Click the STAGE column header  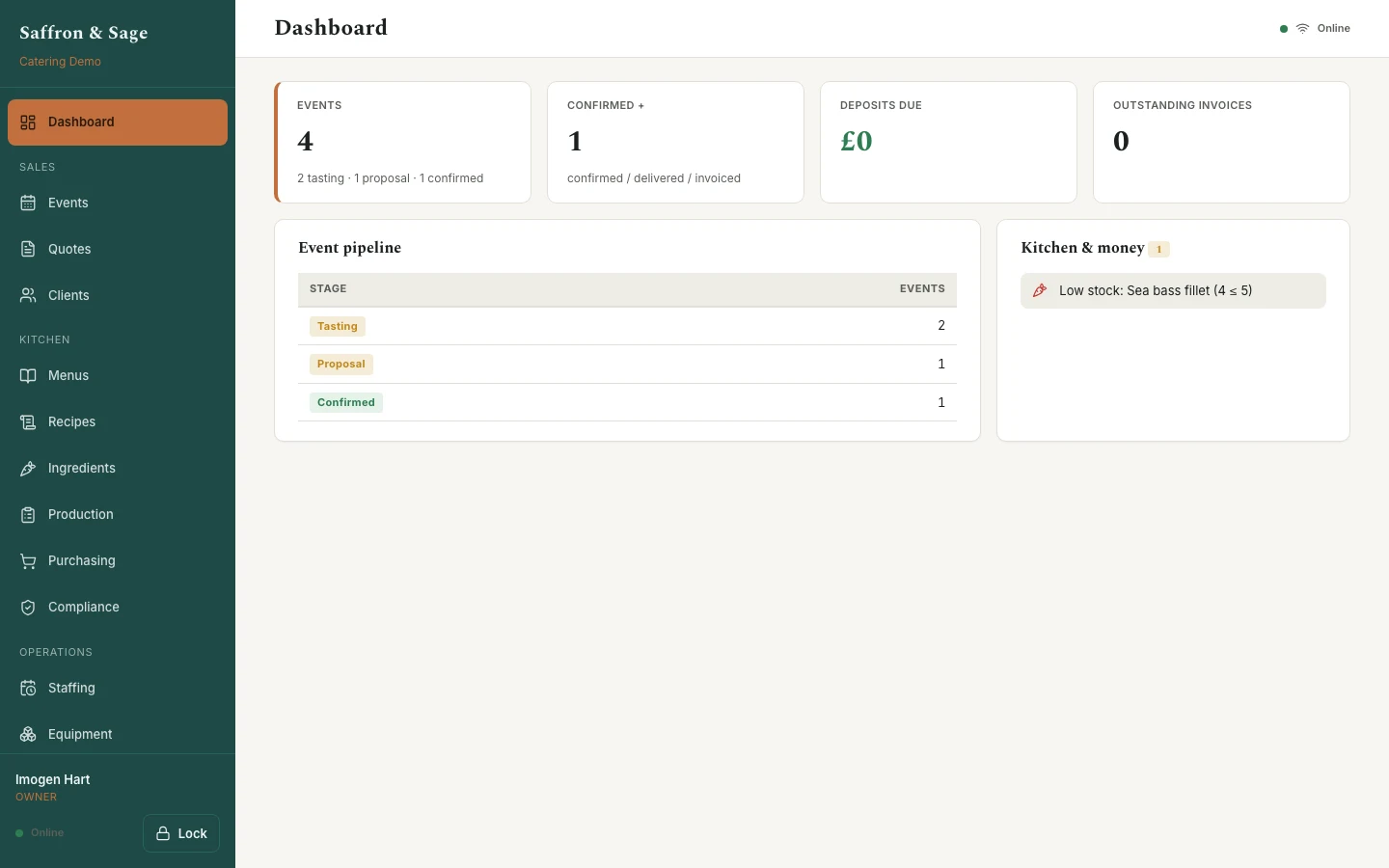pyautogui.click(x=328, y=288)
